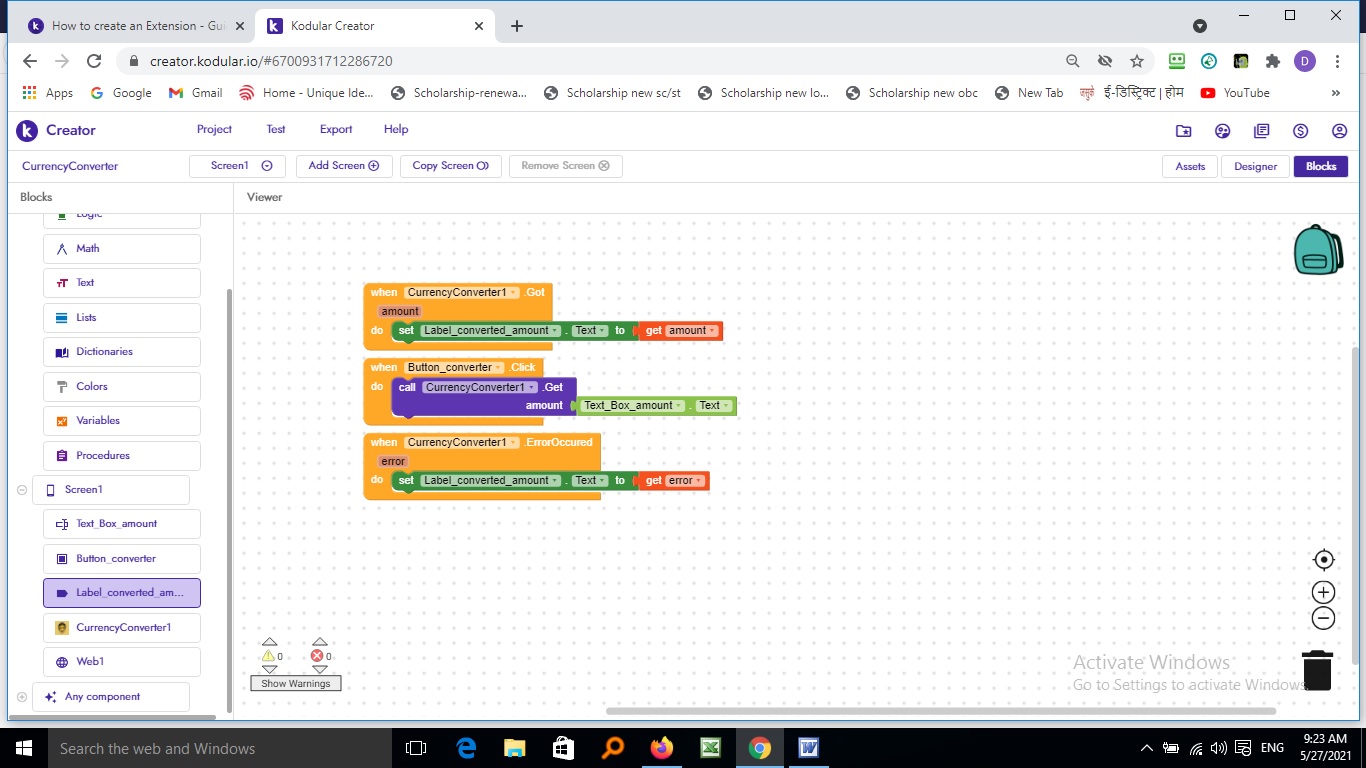Click the trash can in the workspace

(1317, 670)
